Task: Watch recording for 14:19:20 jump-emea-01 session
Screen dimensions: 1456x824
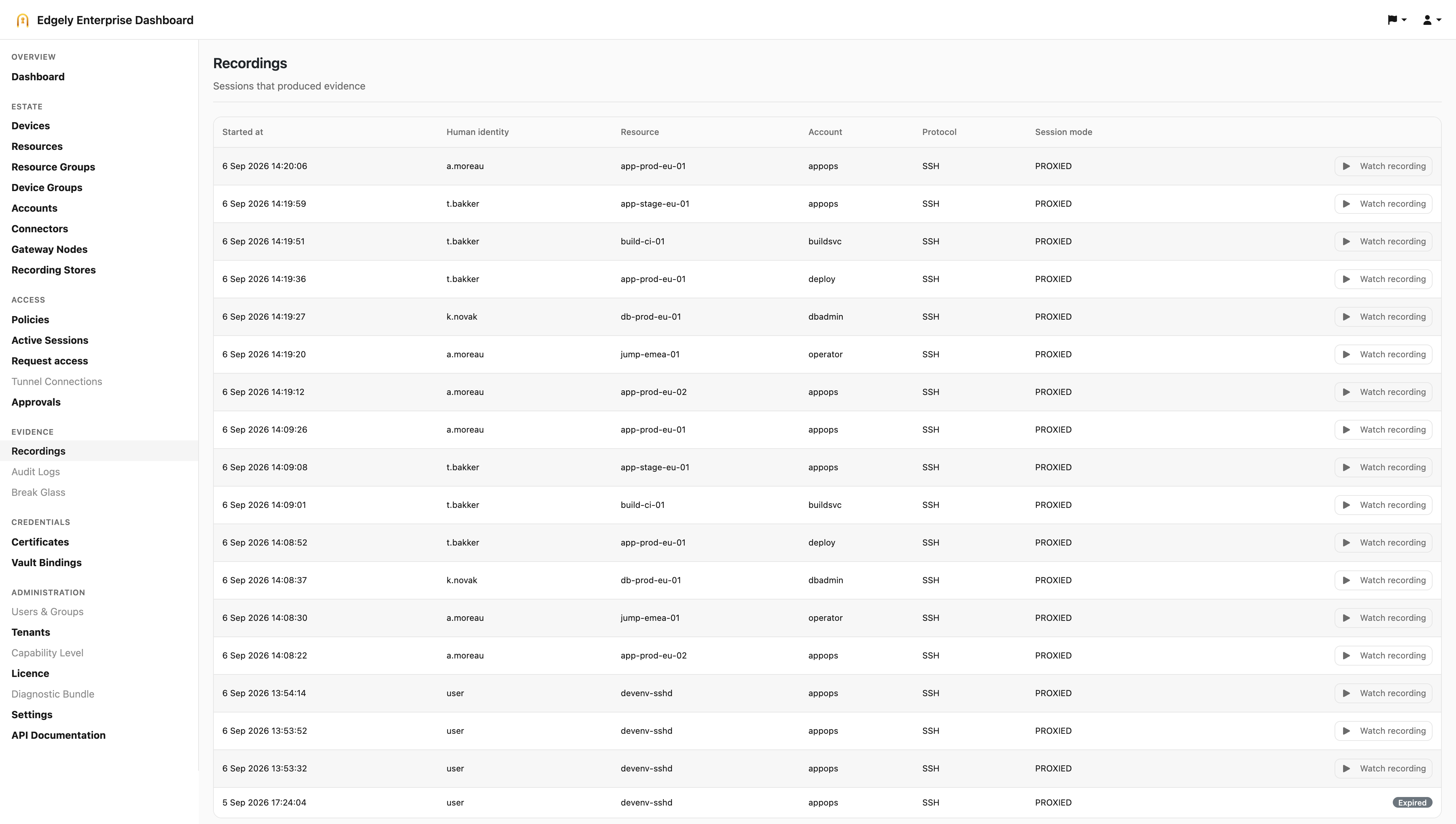Action: point(1383,354)
